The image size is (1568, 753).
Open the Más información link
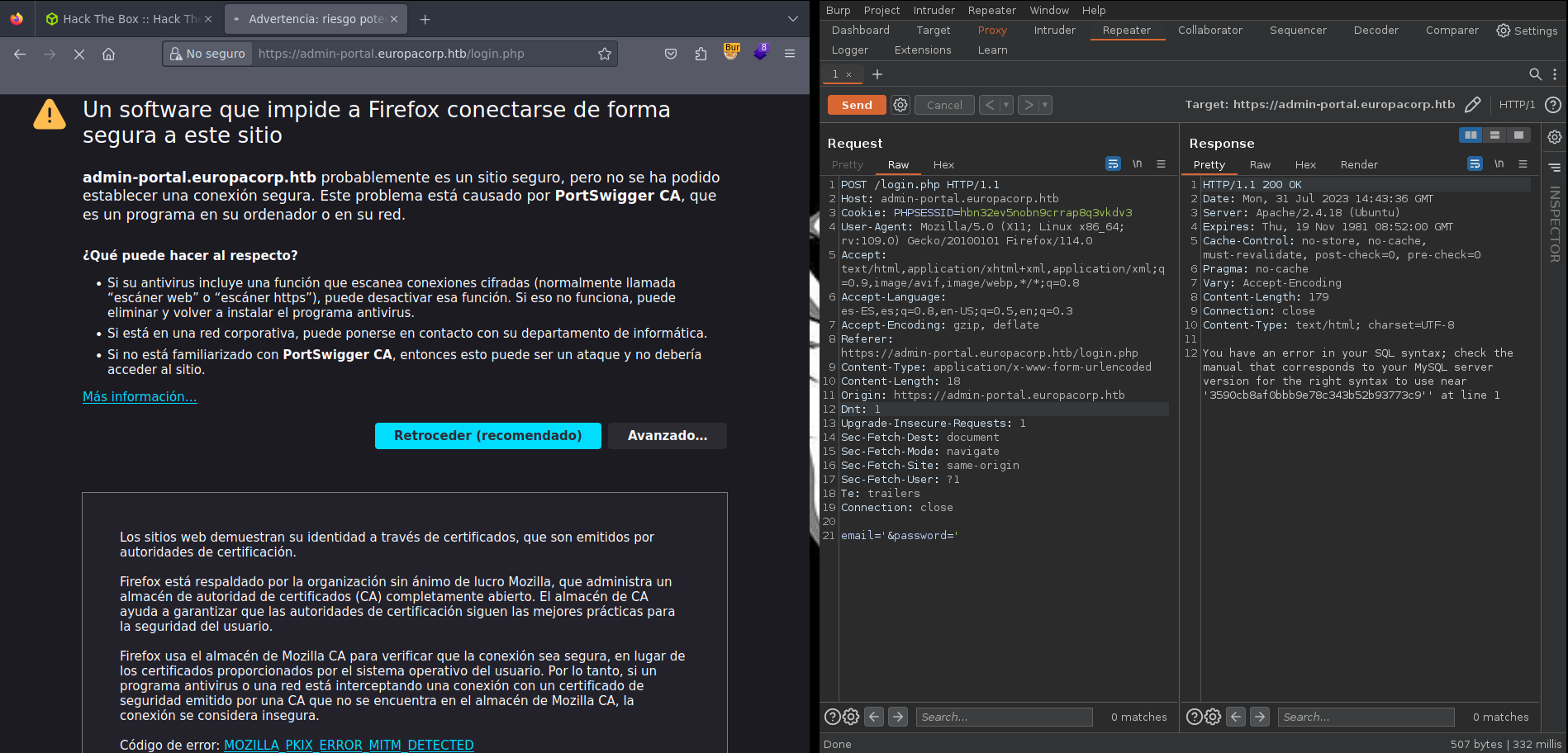pyautogui.click(x=139, y=396)
